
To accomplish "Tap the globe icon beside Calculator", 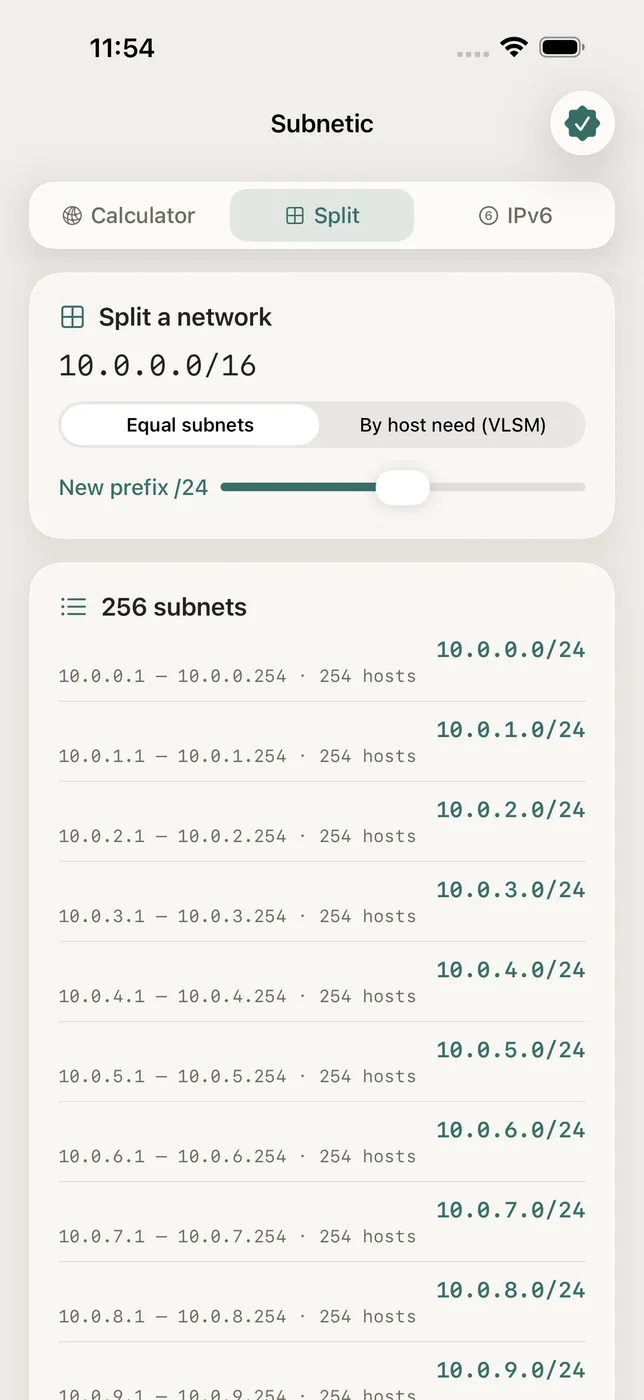I will [72, 216].
